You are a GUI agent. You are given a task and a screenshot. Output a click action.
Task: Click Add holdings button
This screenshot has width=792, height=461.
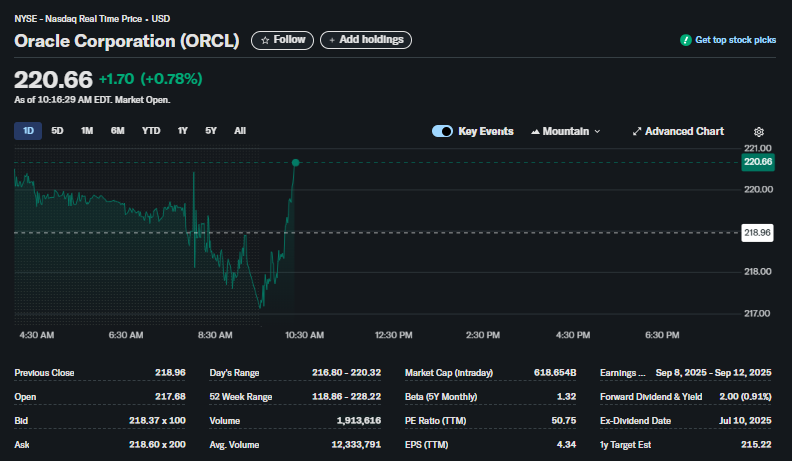366,40
